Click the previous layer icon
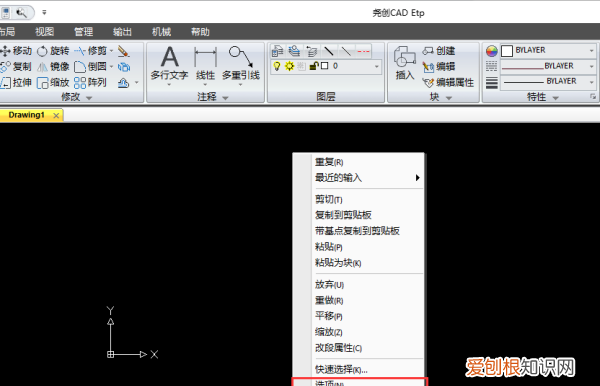600x386 pixels. 311,50
